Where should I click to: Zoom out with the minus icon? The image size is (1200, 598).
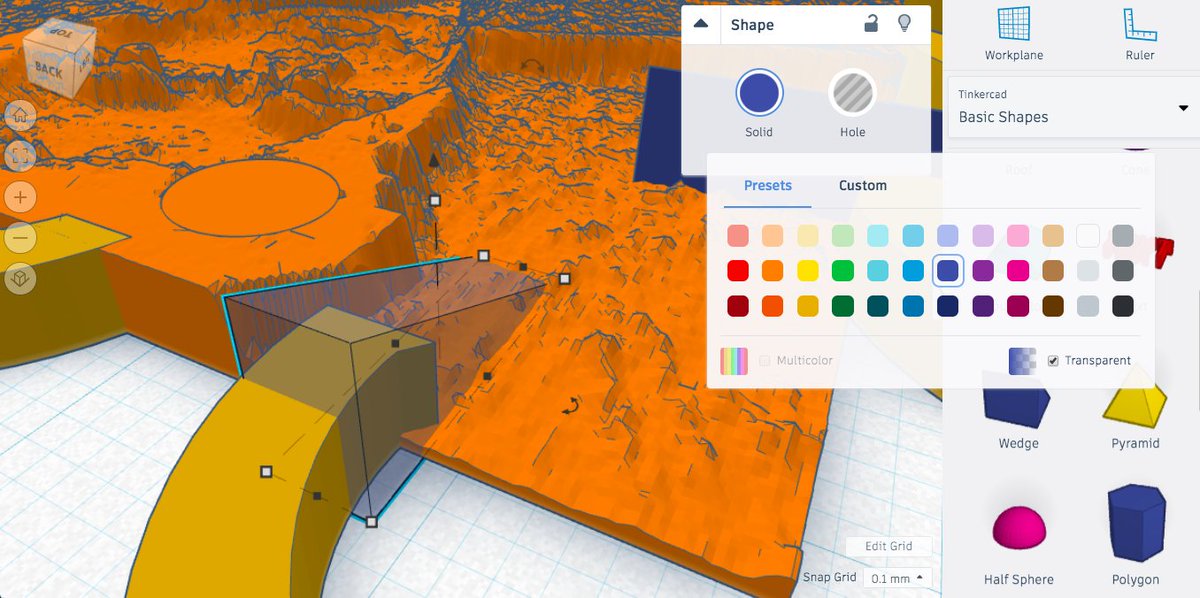pos(19,238)
